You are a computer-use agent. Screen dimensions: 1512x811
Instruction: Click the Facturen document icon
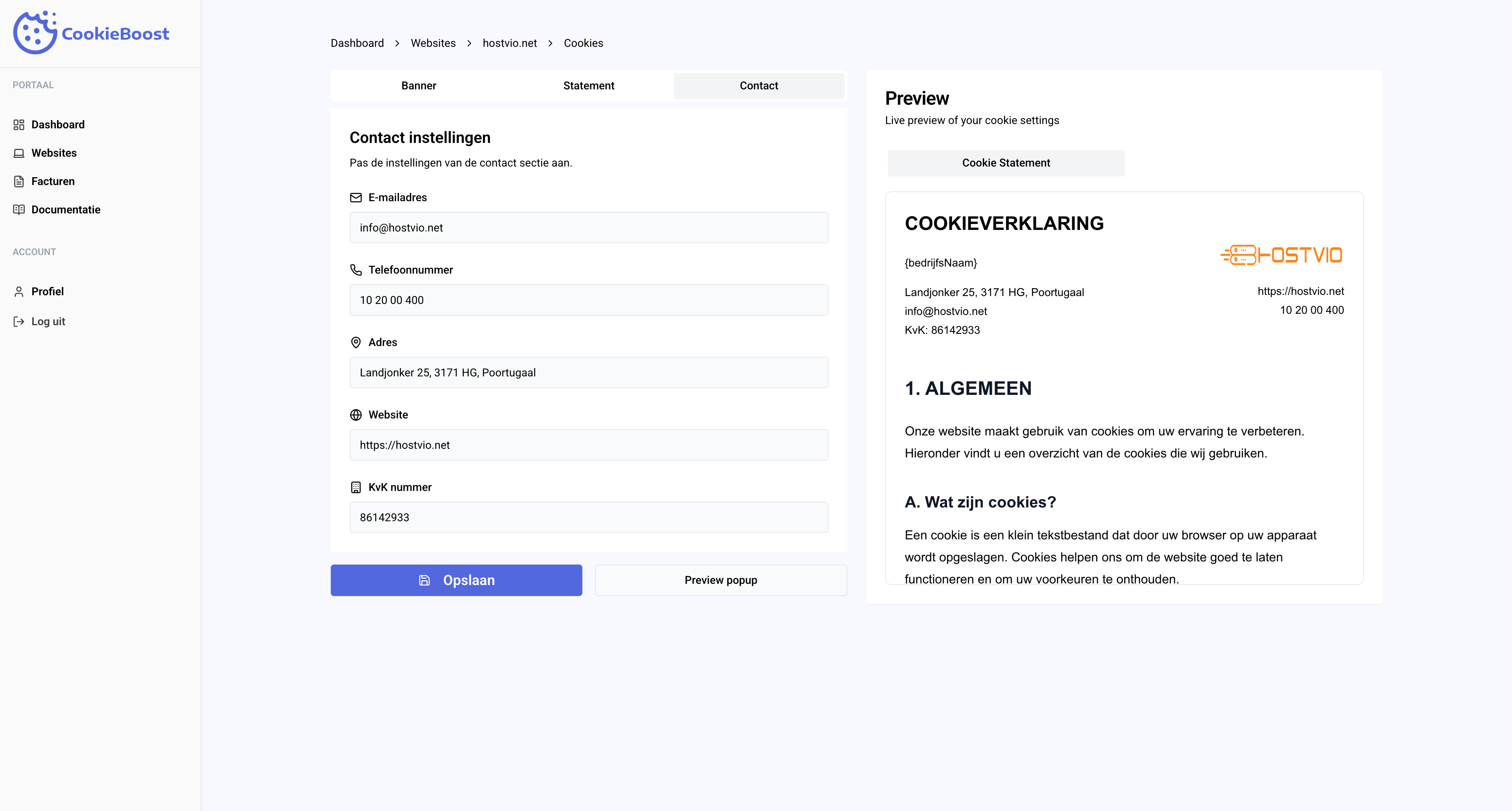tap(19, 181)
